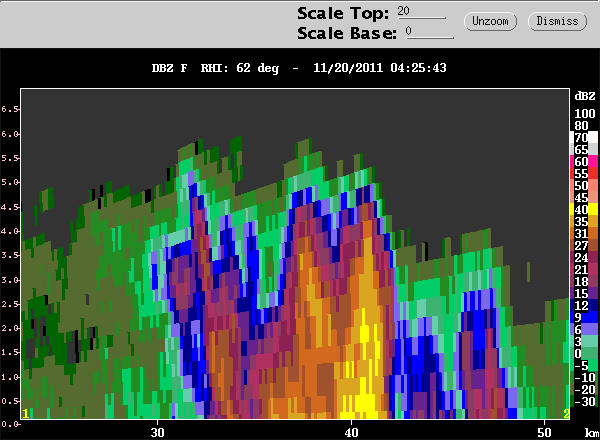Click the Scale Top label
This screenshot has width=600, height=440.
pos(343,13)
